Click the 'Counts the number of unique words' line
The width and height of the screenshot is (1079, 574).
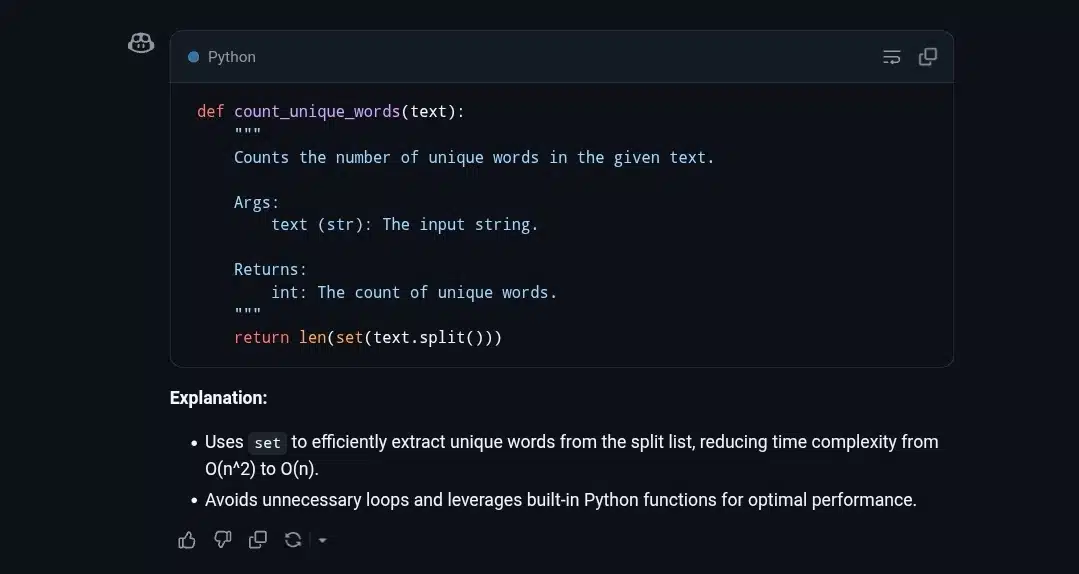[x=474, y=157]
